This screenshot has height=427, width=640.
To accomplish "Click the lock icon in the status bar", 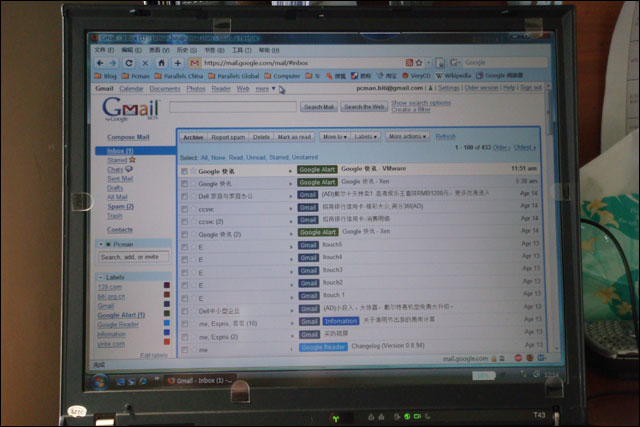I will (x=493, y=358).
